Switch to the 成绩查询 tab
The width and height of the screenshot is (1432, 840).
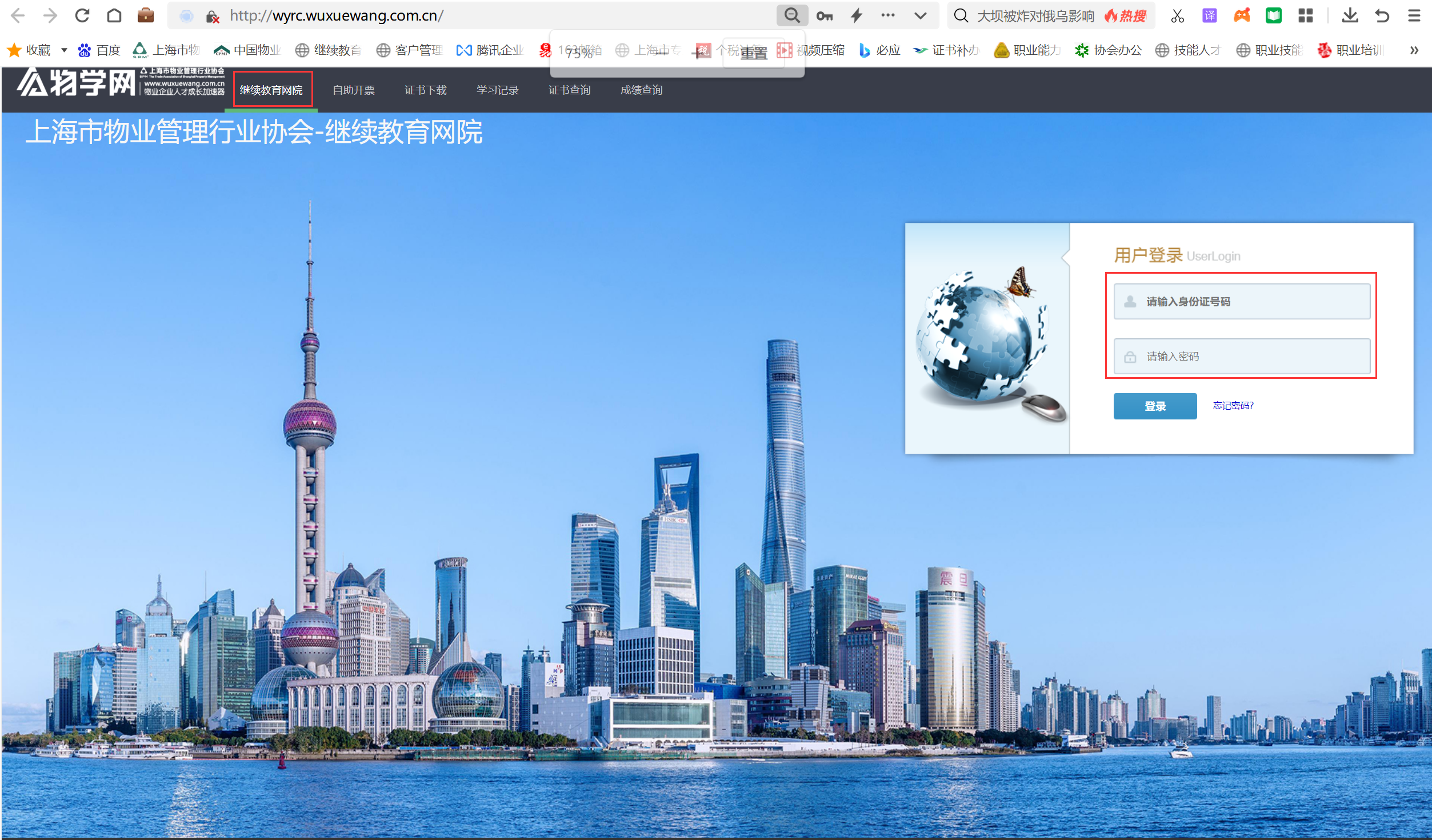click(x=641, y=90)
